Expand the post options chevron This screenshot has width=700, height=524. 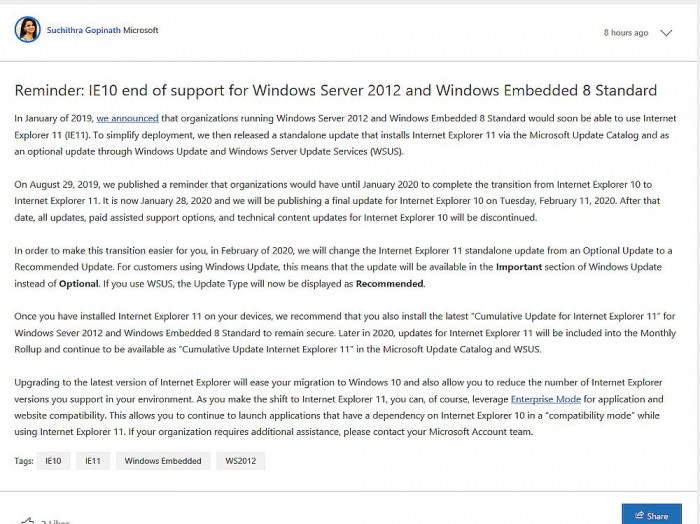coord(669,33)
